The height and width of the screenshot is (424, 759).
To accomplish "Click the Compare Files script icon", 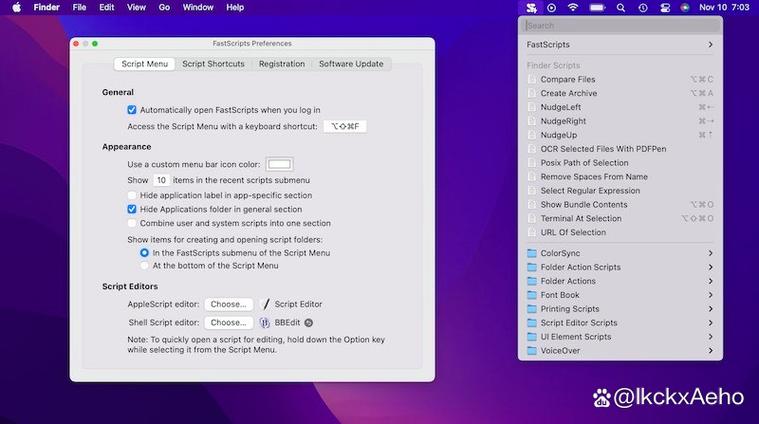I will pos(532,79).
